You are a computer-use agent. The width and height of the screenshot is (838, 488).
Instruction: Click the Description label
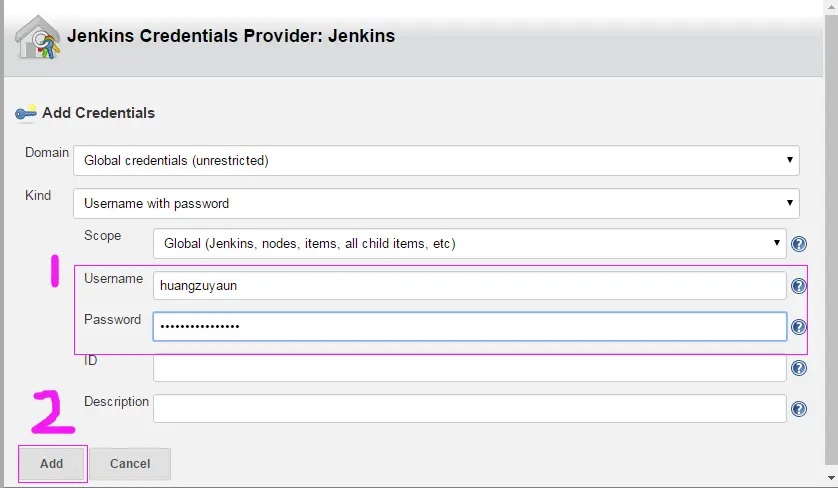(116, 401)
